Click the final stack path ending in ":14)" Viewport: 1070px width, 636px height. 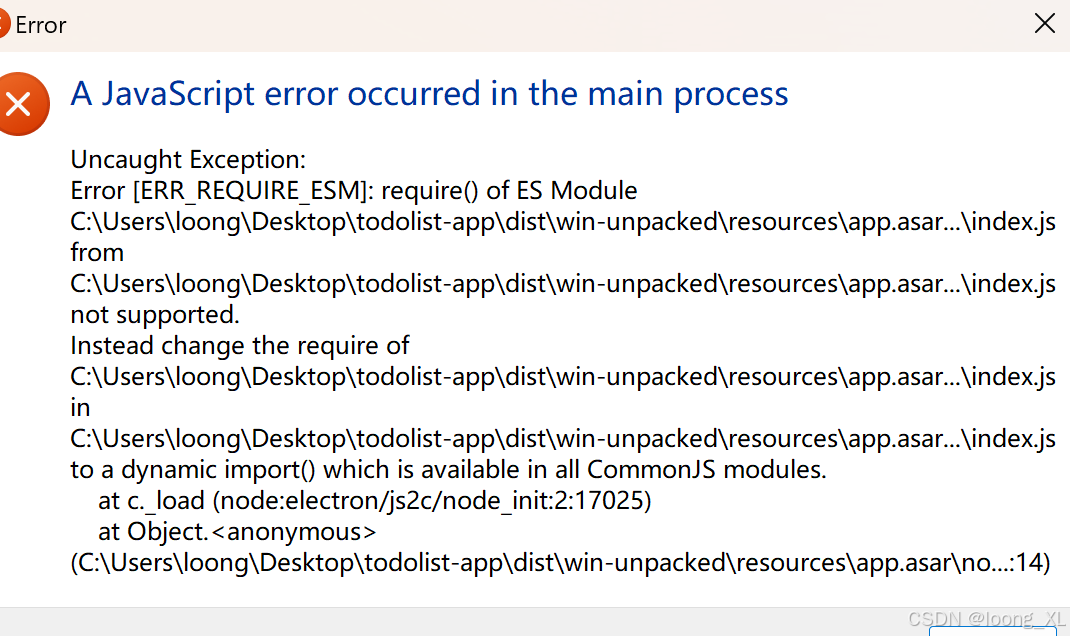(x=560, y=563)
